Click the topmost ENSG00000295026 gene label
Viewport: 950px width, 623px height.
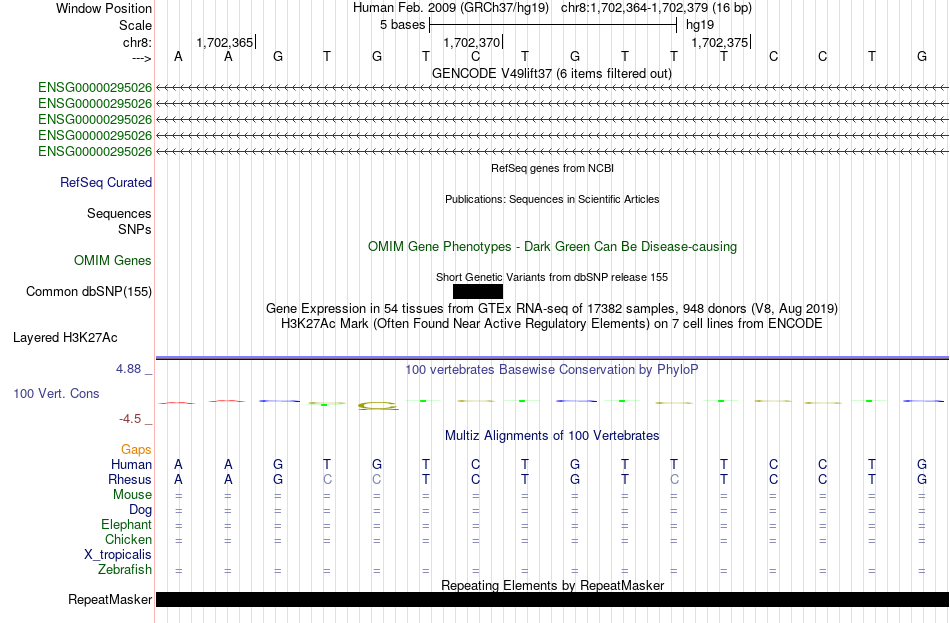tap(95, 88)
